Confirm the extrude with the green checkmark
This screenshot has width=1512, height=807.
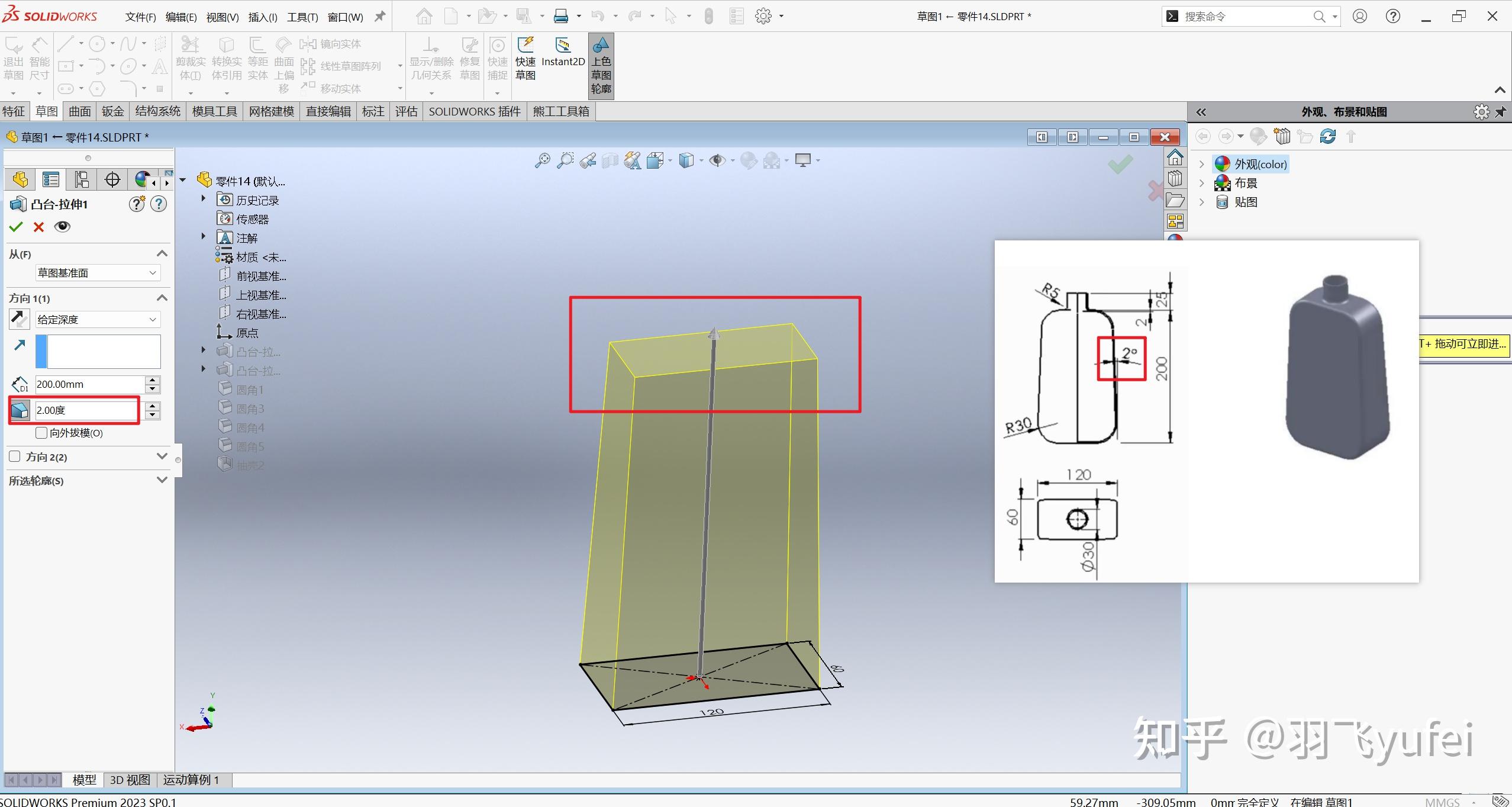click(16, 227)
